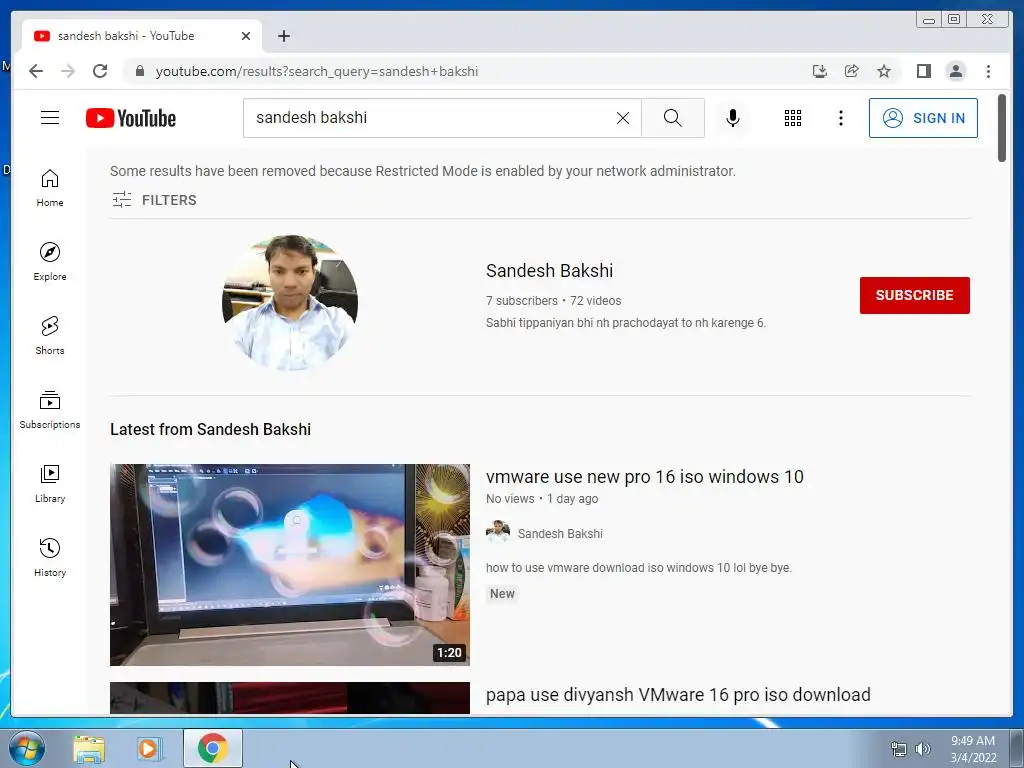Click the 'New' badge on first video
This screenshot has width=1024, height=768.
(502, 594)
